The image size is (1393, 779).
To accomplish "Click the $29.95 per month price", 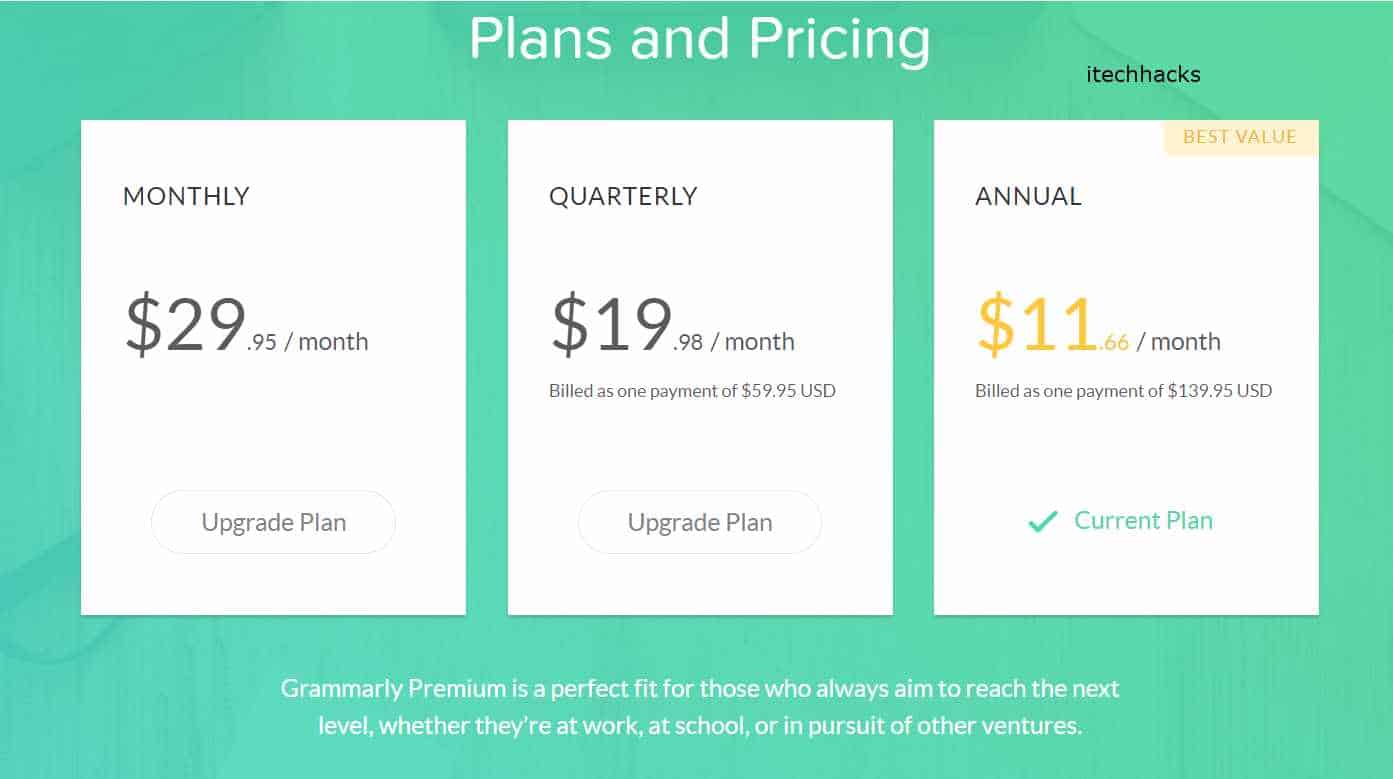I will click(246, 327).
